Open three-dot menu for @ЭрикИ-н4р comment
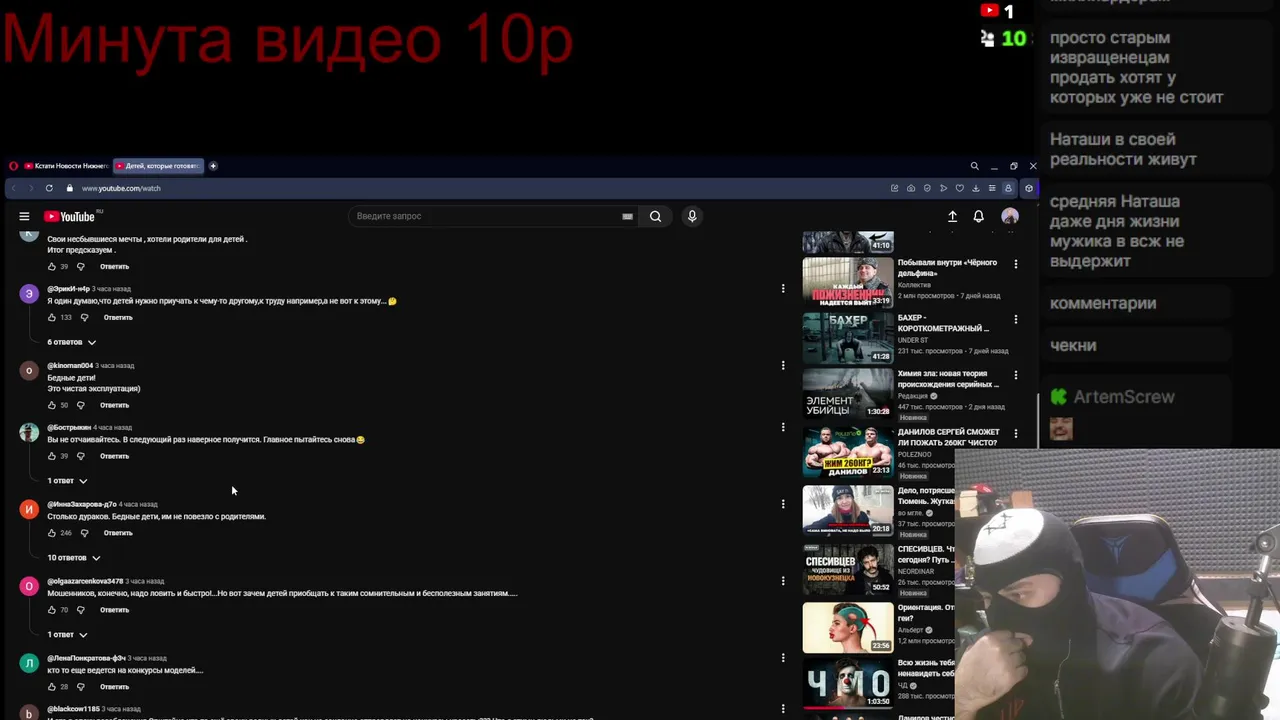Screen dimensions: 1280x720 (x=783, y=289)
